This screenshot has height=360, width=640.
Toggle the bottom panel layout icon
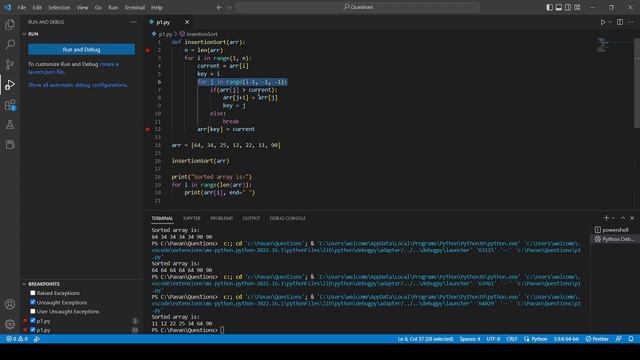click(x=559, y=7)
